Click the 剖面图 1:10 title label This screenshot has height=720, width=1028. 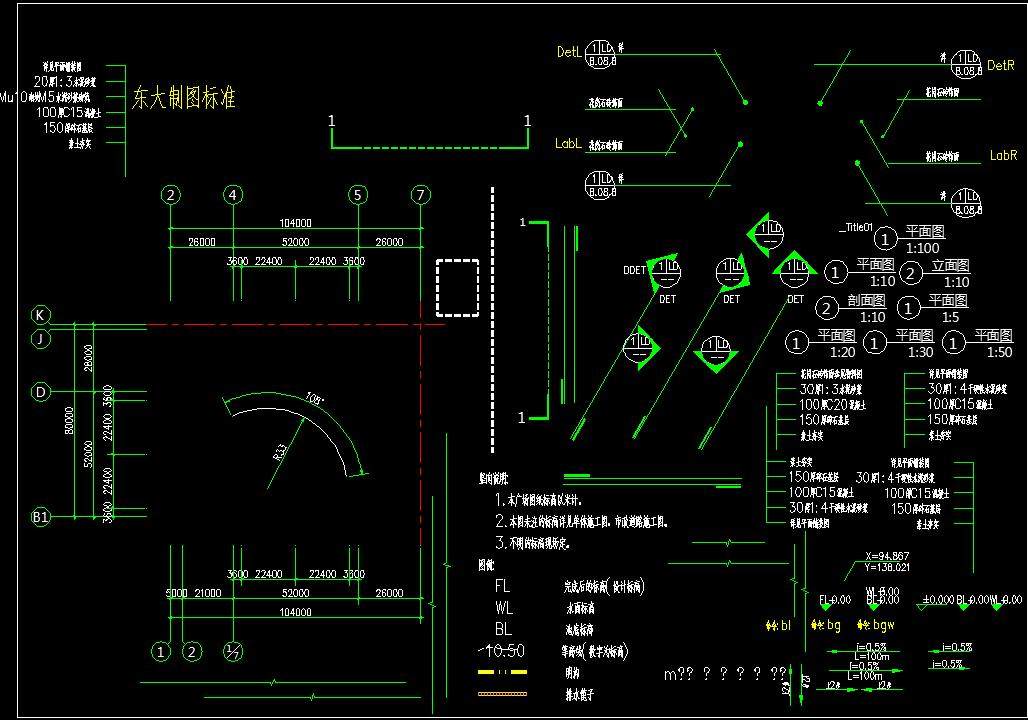[x=865, y=308]
